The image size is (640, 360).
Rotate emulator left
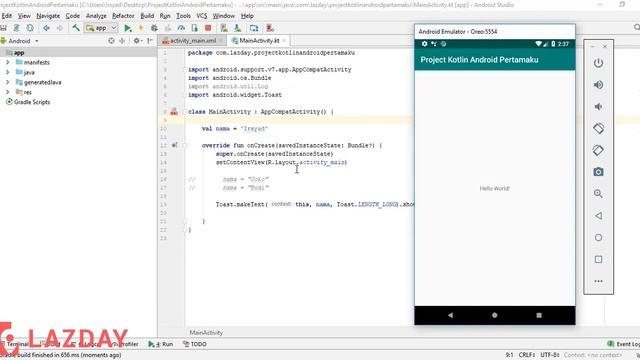coord(598,129)
